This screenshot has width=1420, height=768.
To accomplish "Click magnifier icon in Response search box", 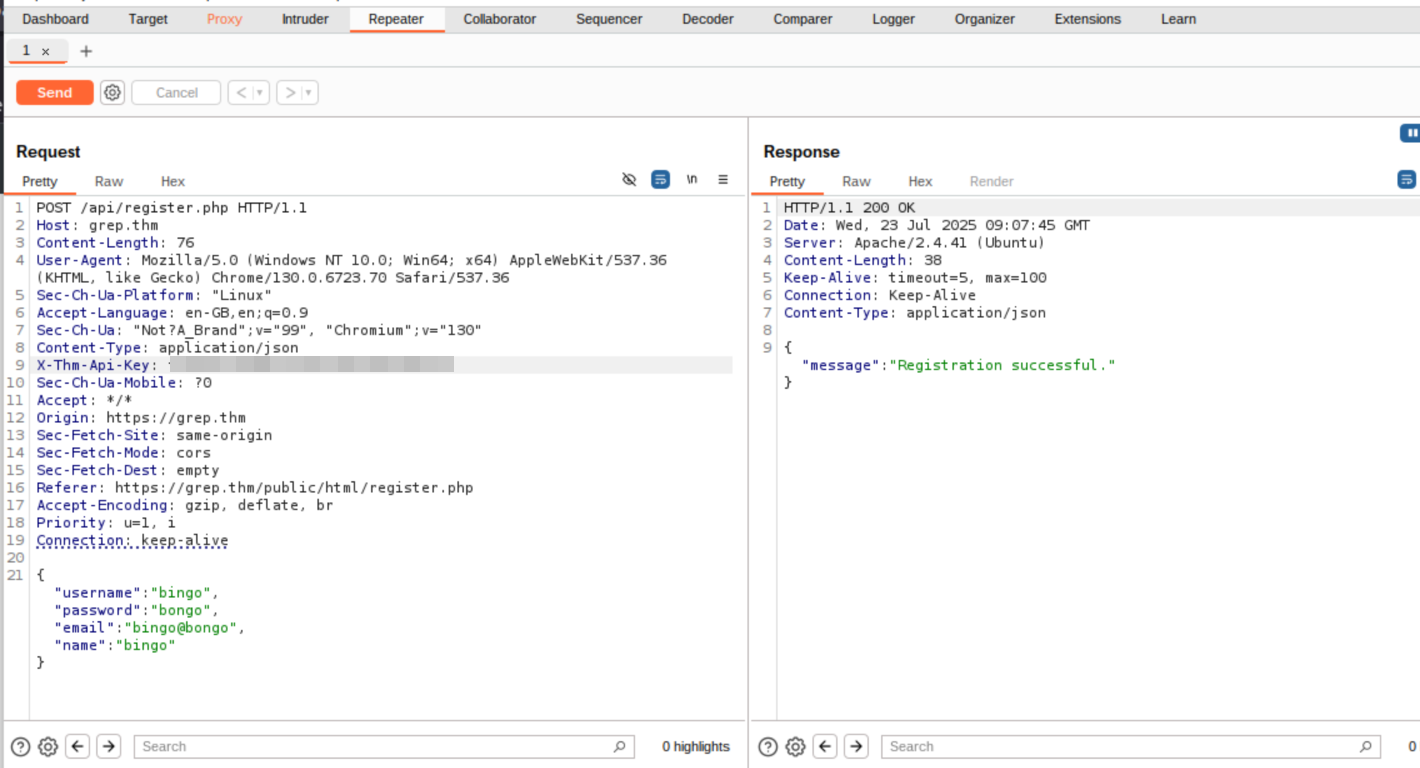I will 1366,746.
